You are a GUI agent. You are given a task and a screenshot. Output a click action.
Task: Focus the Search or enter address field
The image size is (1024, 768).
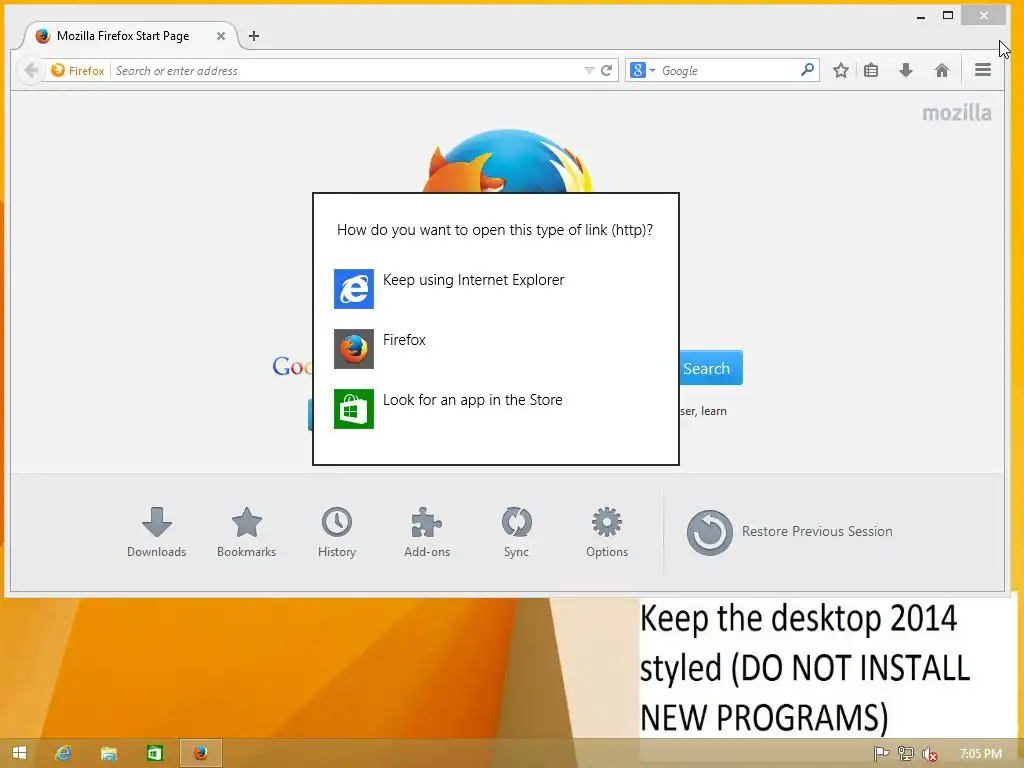pos(347,71)
